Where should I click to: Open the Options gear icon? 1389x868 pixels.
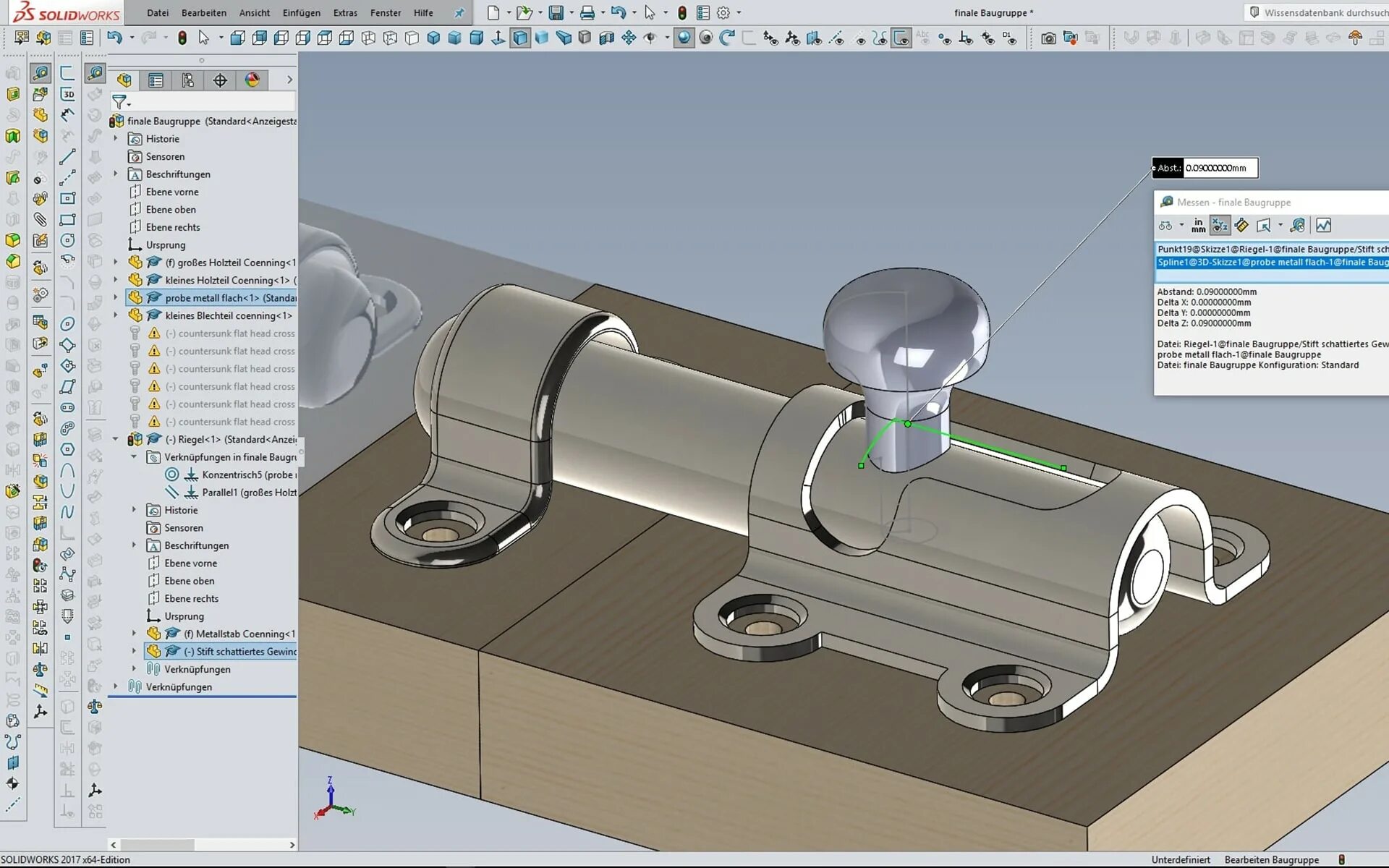coord(723,12)
